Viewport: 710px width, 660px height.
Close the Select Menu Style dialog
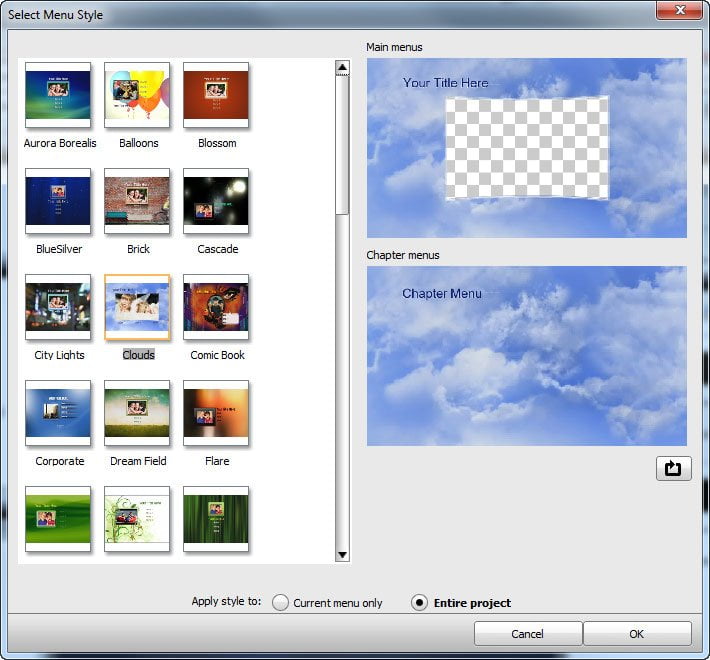click(x=679, y=10)
